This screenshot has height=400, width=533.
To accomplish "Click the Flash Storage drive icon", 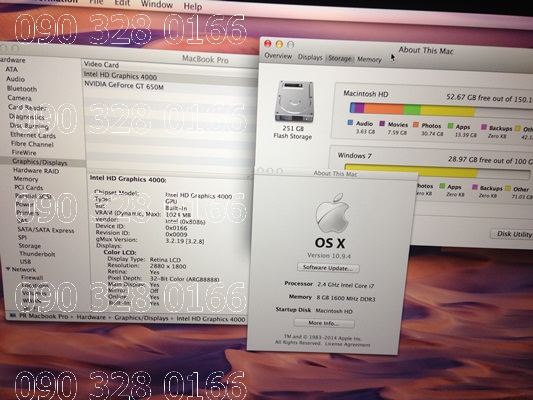I will click(x=294, y=101).
